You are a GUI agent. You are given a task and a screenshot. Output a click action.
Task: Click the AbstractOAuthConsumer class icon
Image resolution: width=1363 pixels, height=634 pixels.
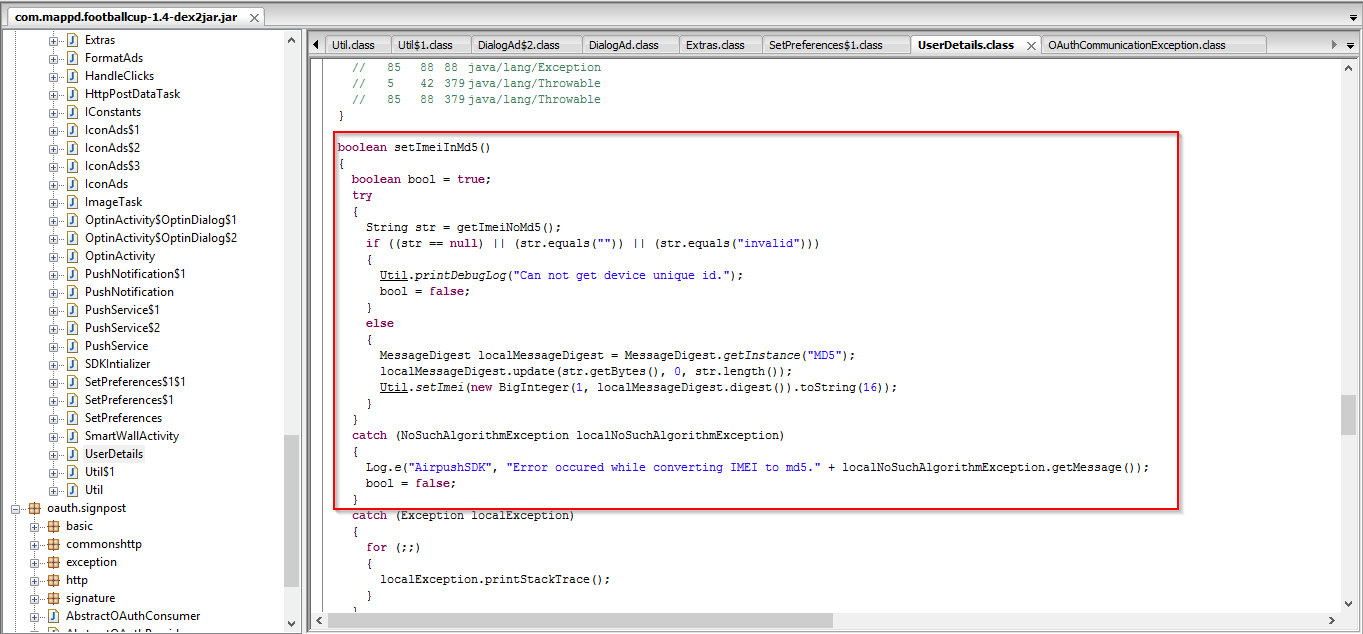tap(53, 616)
